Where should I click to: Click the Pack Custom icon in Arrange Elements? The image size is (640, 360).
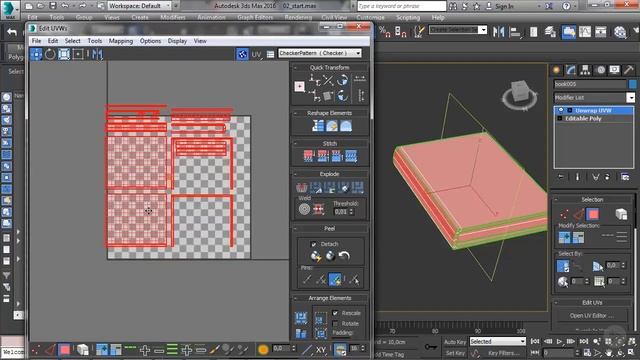301,318
